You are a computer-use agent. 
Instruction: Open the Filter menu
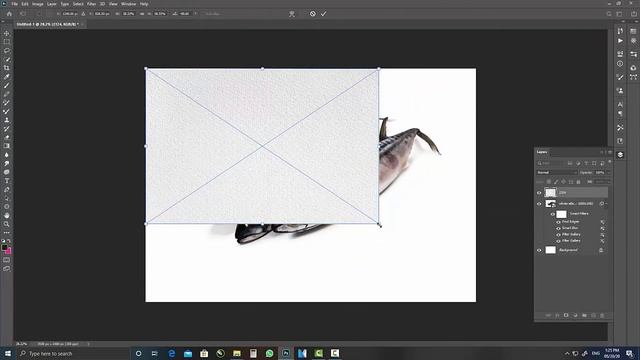pos(91,4)
